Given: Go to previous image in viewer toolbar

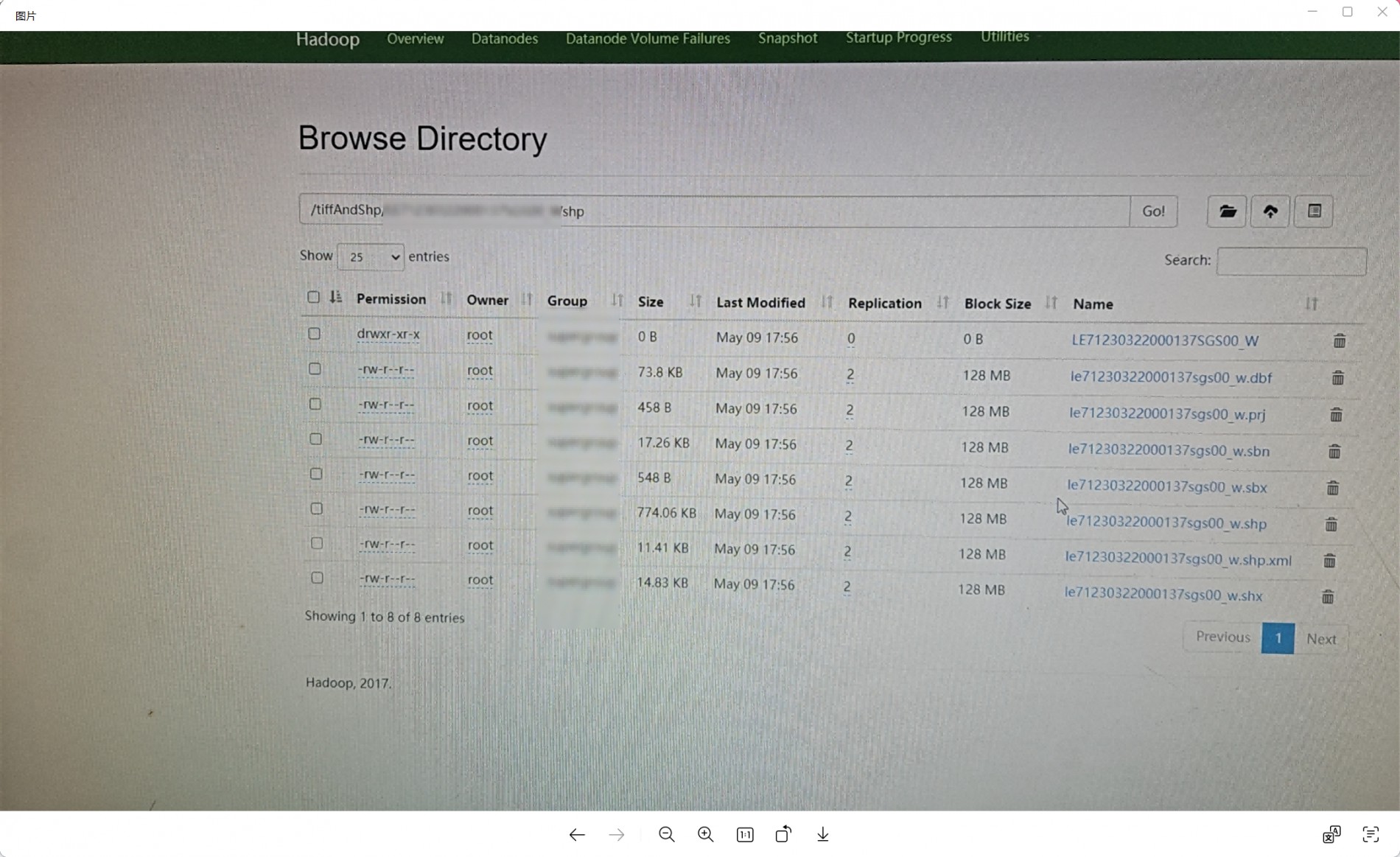Looking at the screenshot, I should coord(577,834).
